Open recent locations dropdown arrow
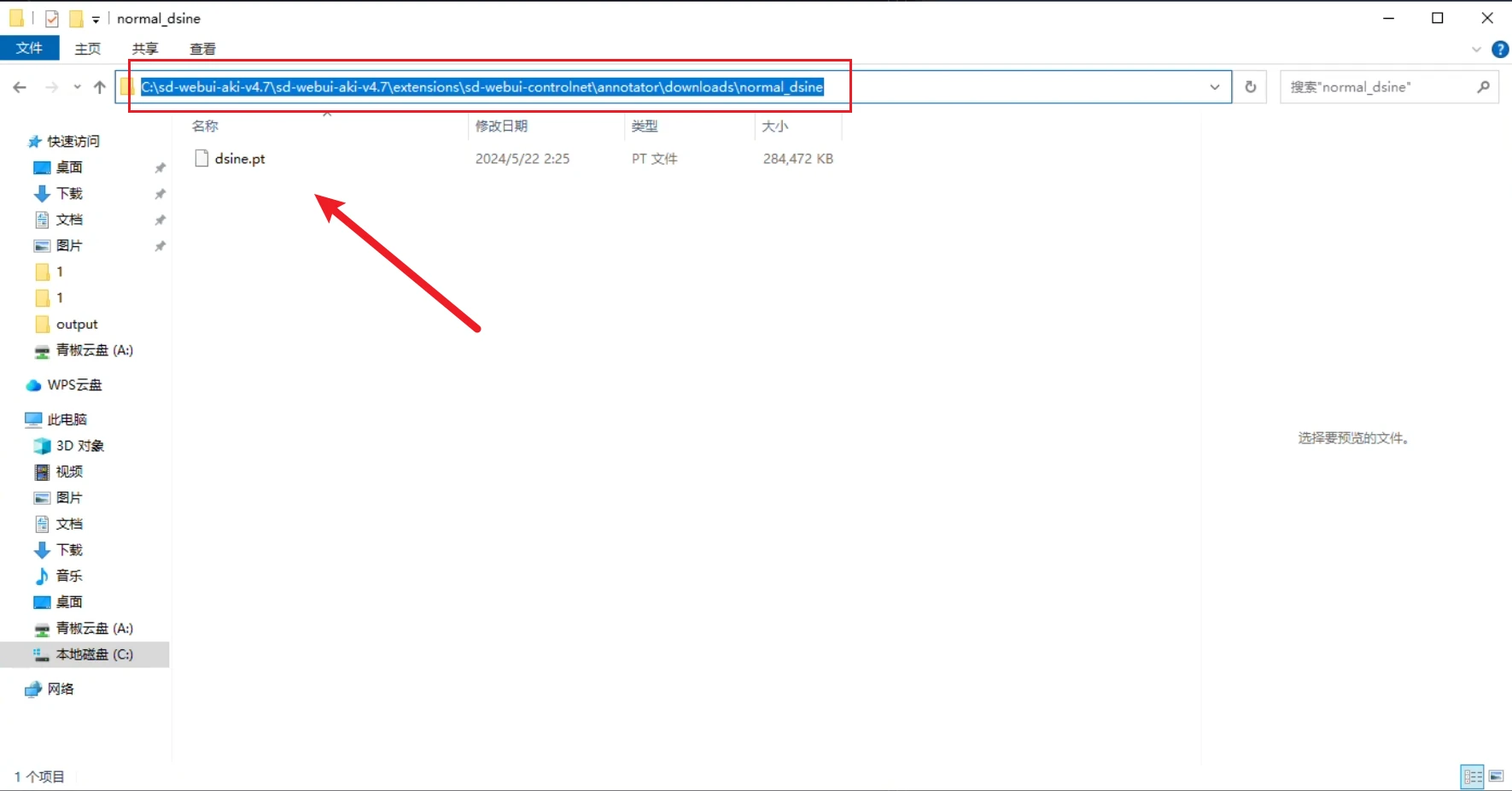Screen dimensions: 1512x791 coord(77,87)
